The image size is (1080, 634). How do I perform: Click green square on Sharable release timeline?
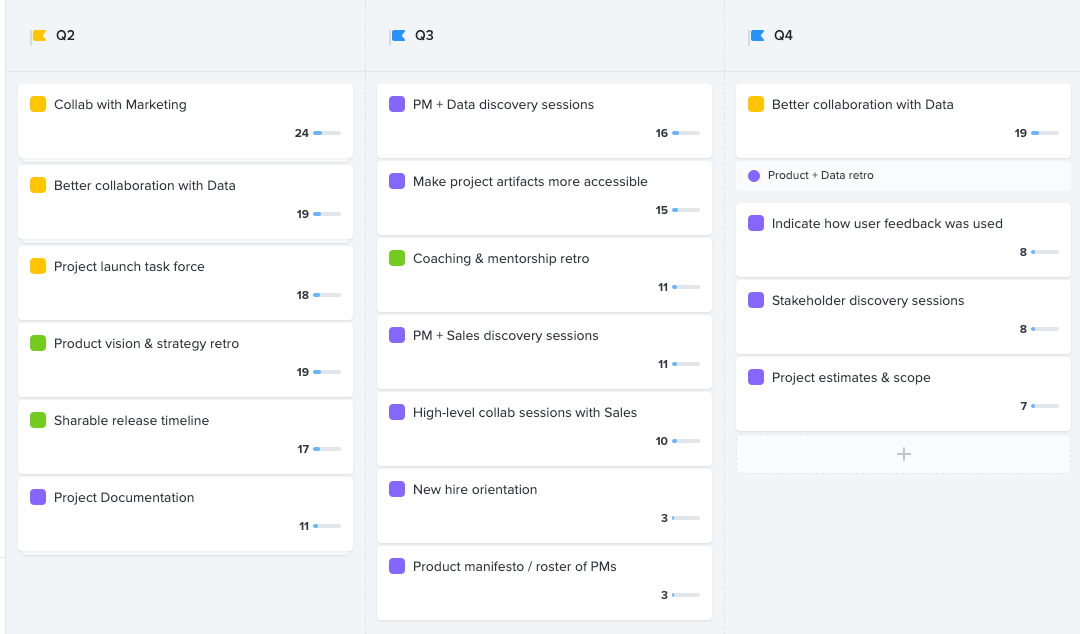[x=38, y=420]
